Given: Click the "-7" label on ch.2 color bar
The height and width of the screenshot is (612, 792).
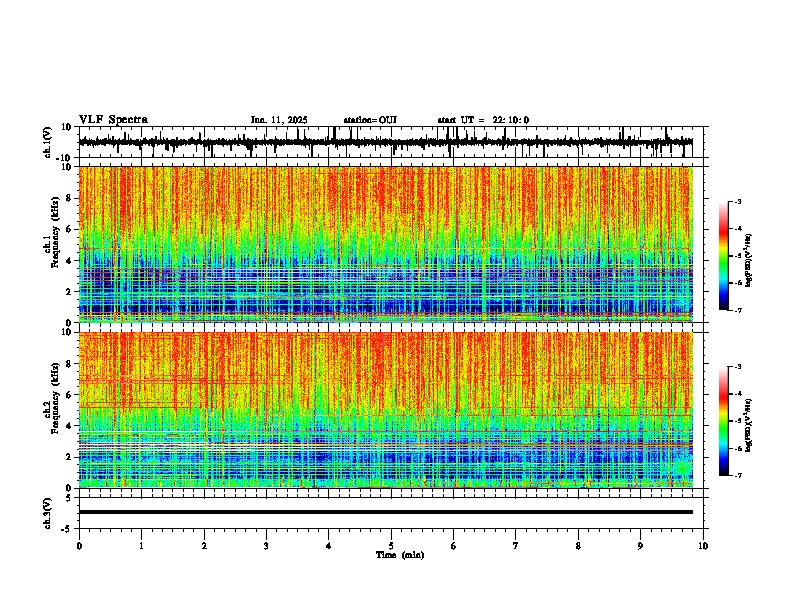Looking at the screenshot, I should (737, 475).
